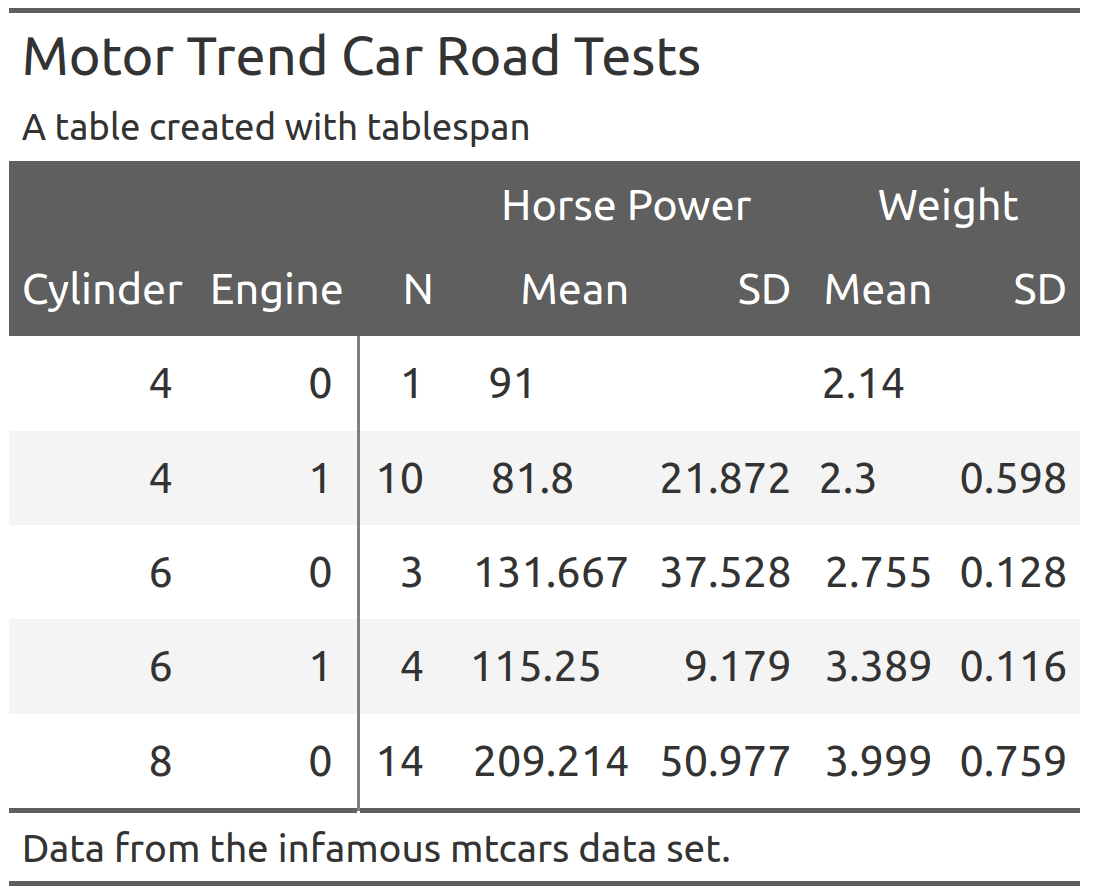Select the cell with value 131.667
1093x893 pixels.
tap(551, 573)
